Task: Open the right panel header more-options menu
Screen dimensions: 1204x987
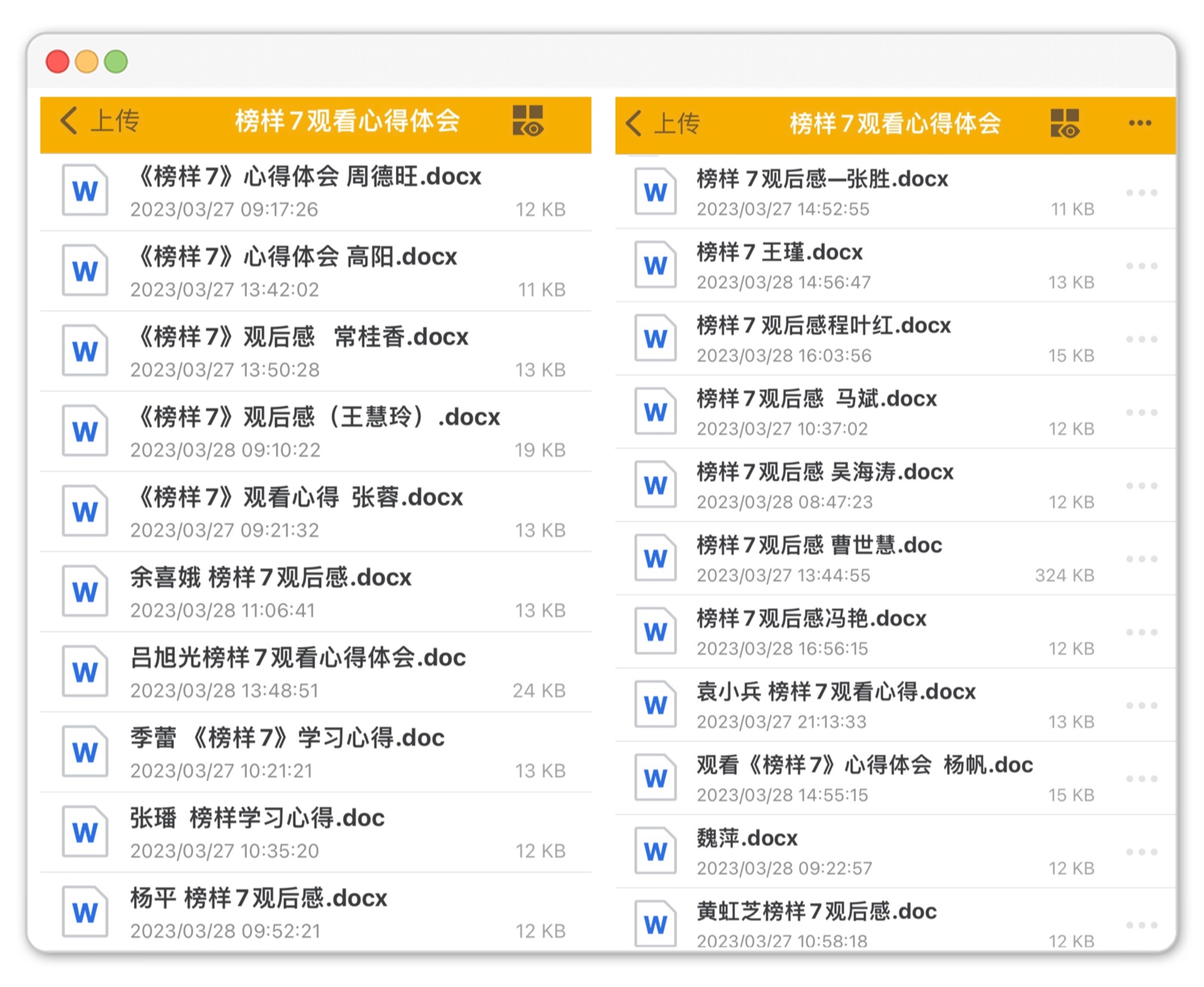Action: [1140, 123]
